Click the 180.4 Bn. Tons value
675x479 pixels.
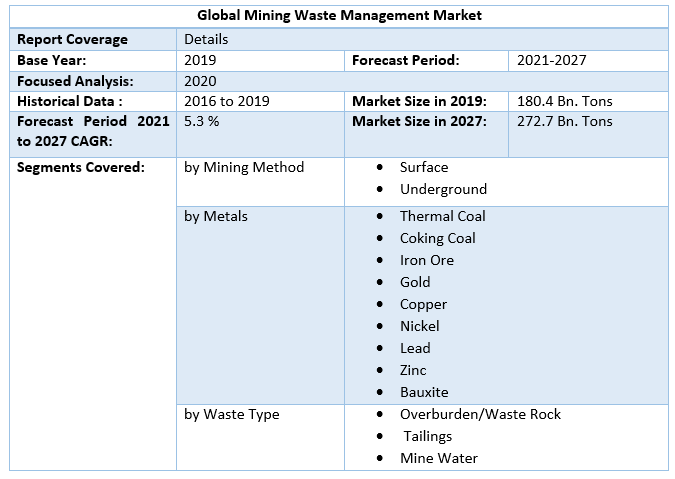point(564,101)
